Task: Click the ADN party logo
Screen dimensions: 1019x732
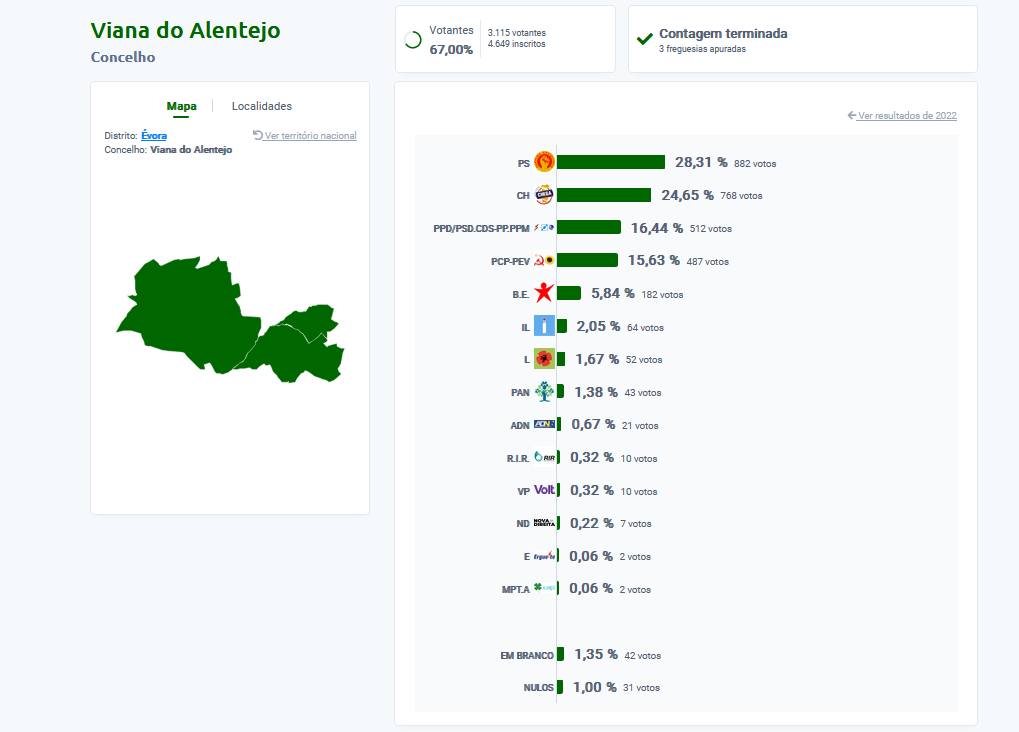Action: (544, 424)
